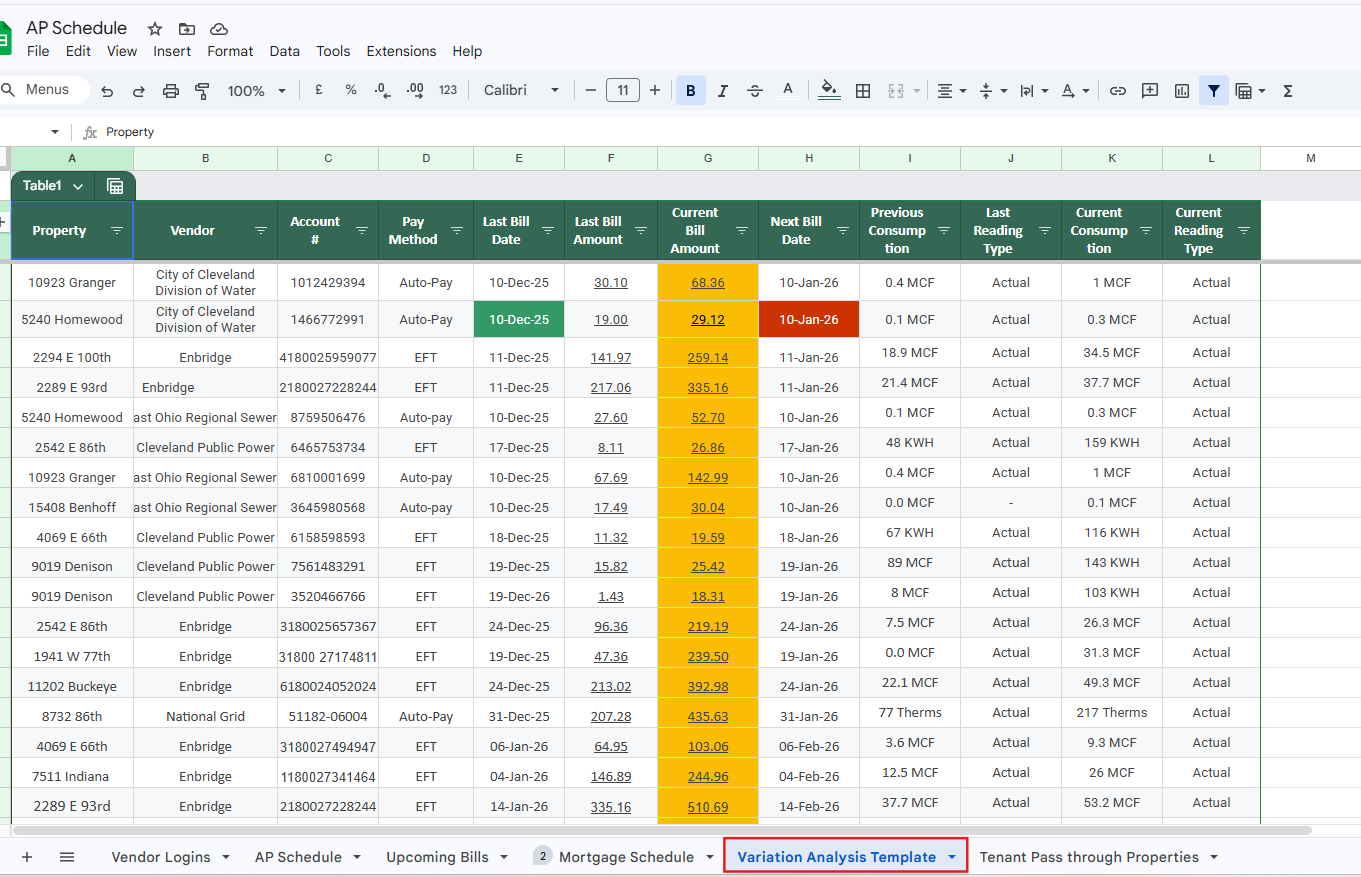Open the borders tool
The image size is (1361, 877).
863,91
